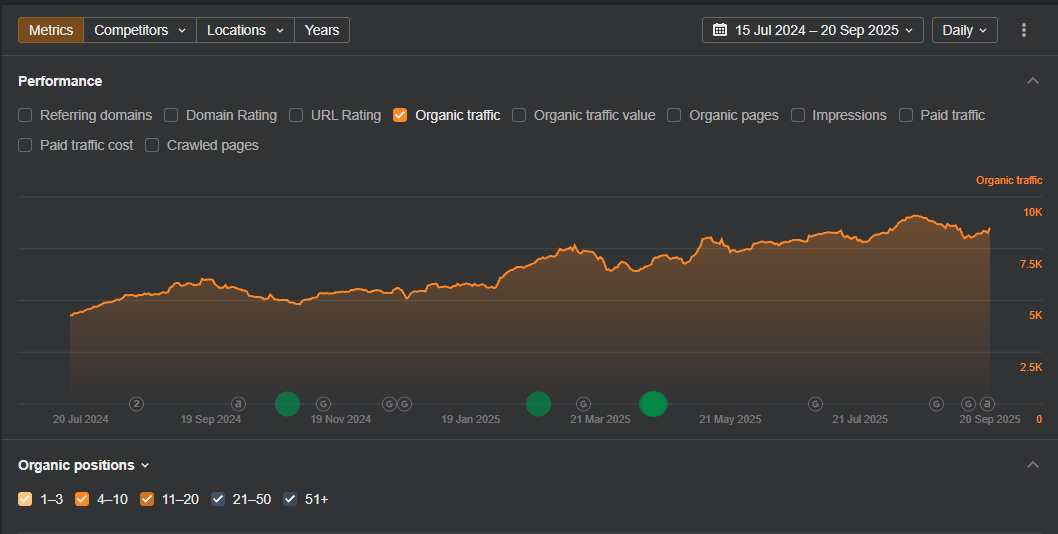Image resolution: width=1058 pixels, height=534 pixels.
Task: Click the '21 May 2025' axis date
Action: 730,419
